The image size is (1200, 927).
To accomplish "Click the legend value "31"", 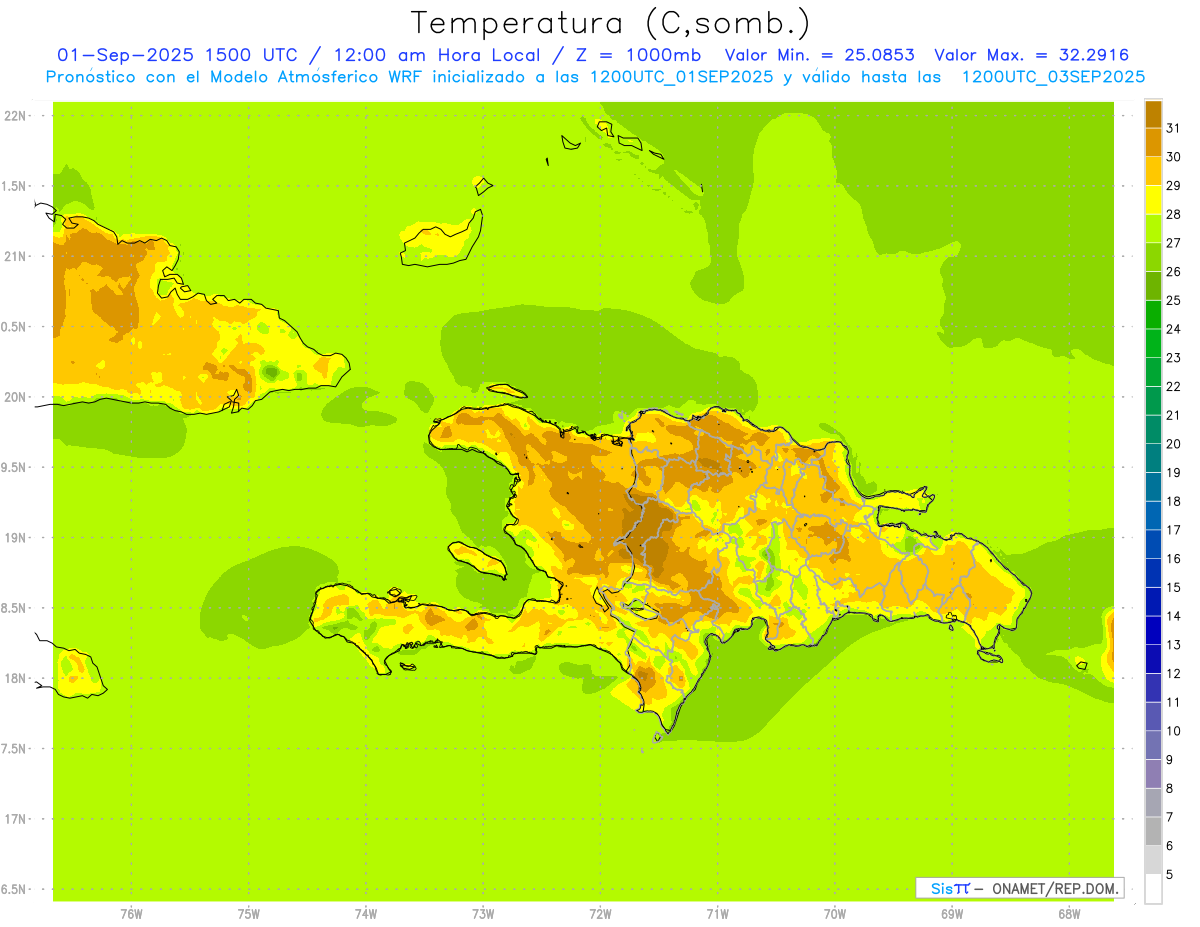I will point(1174,128).
